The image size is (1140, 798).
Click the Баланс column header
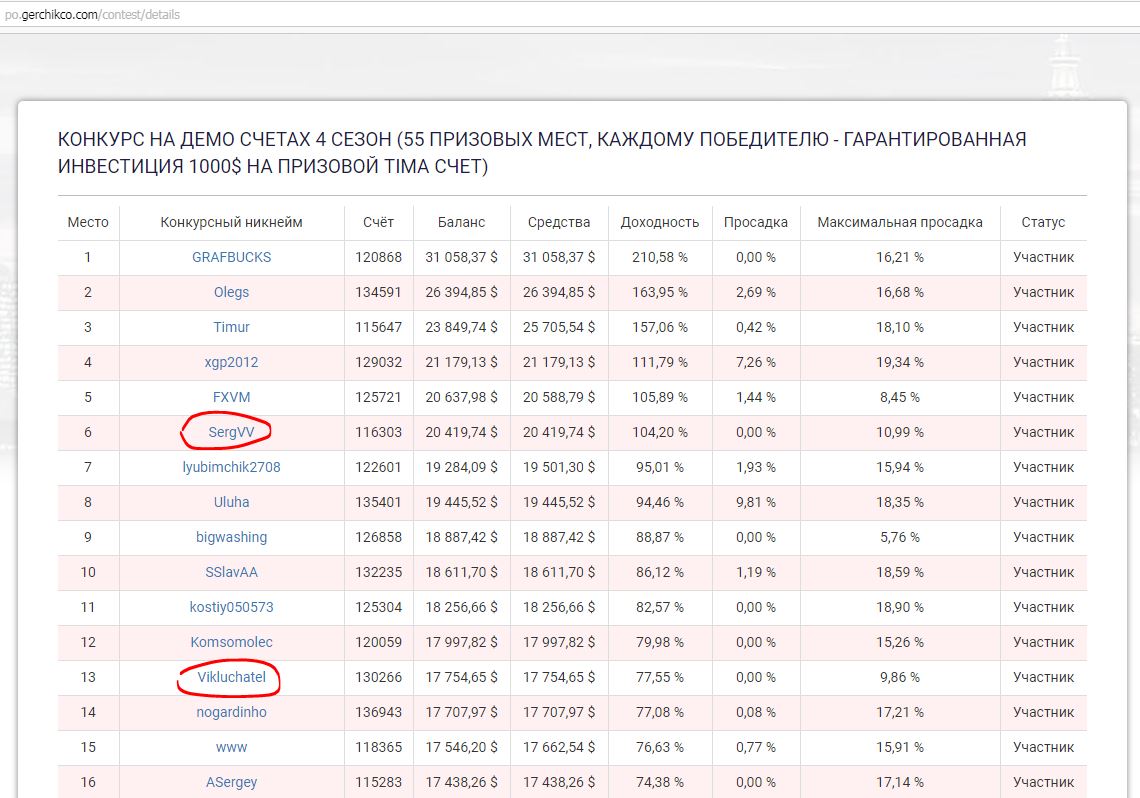click(461, 222)
